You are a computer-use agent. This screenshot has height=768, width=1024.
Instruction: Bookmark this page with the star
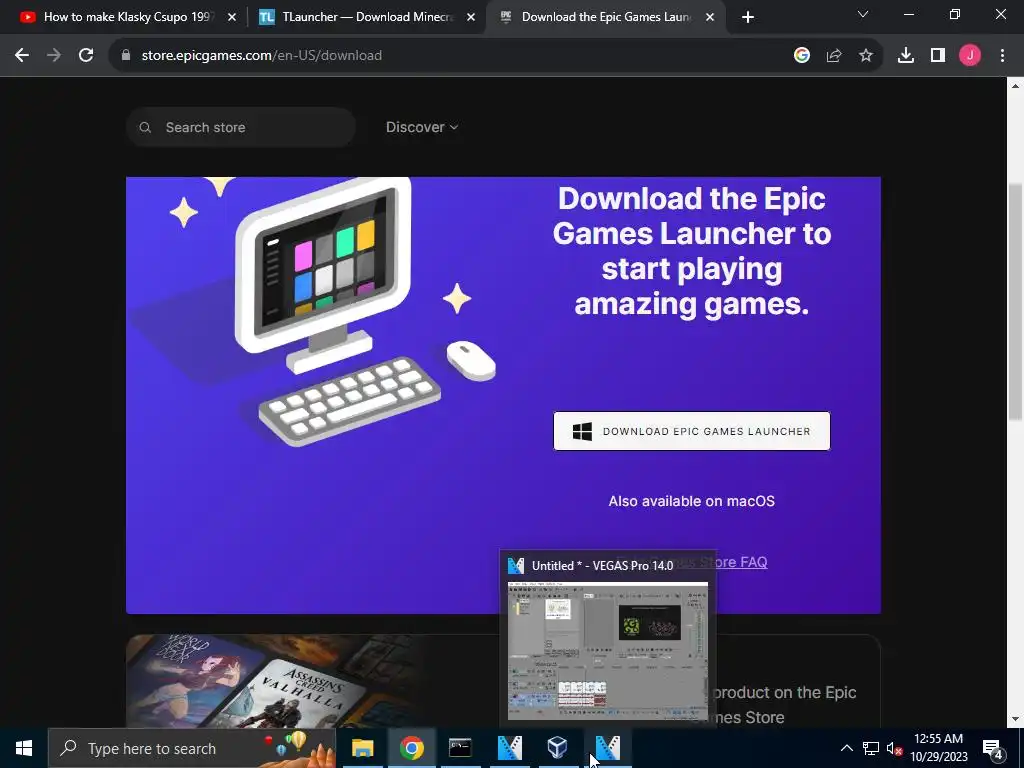click(x=866, y=56)
